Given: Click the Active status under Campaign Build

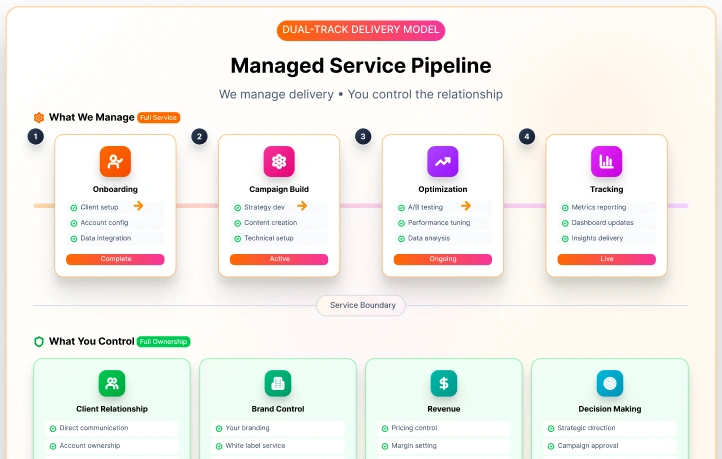Looking at the screenshot, I should (x=279, y=259).
